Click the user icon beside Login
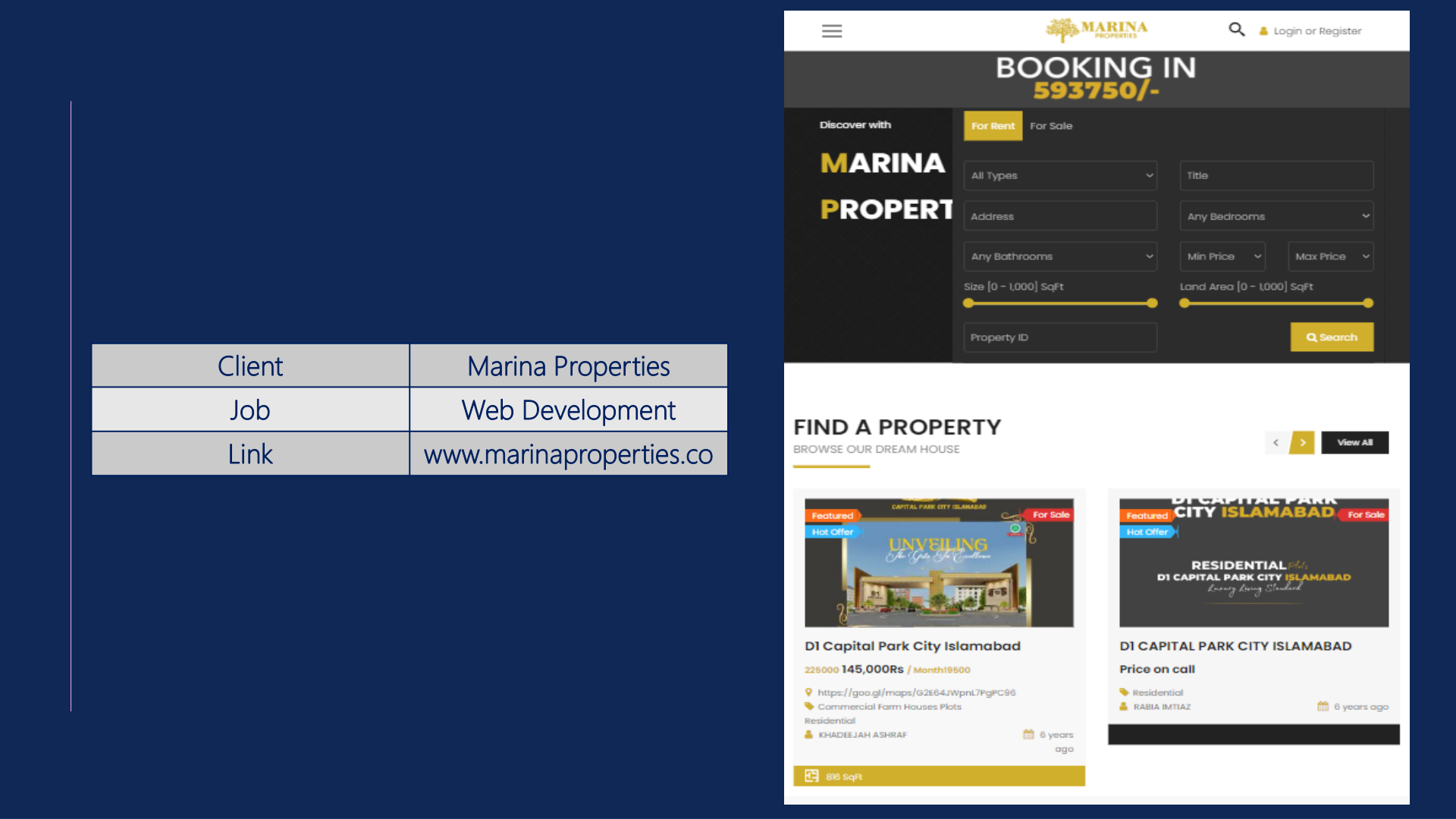The height and width of the screenshot is (819, 1456). tap(1263, 31)
